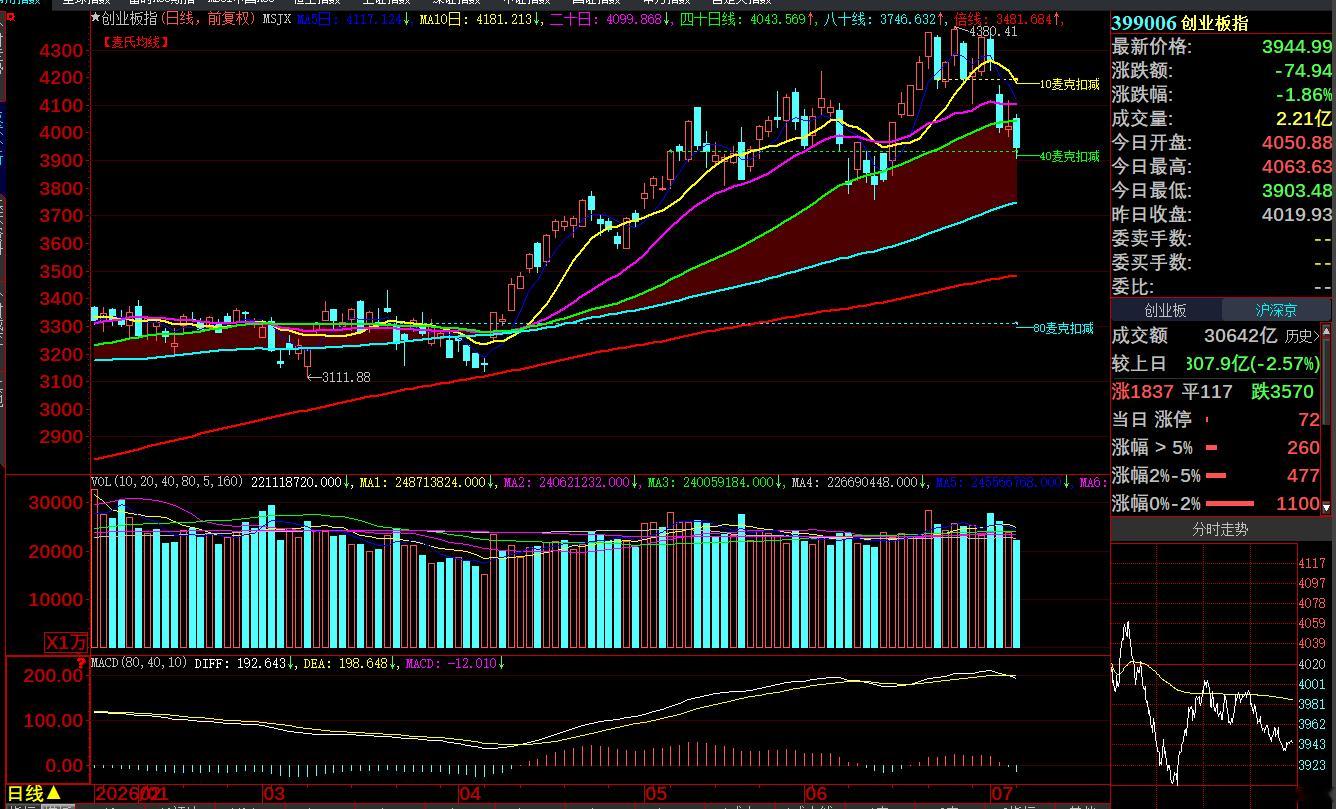
Task: Click the 3500 price axis label
Action: tap(61, 271)
